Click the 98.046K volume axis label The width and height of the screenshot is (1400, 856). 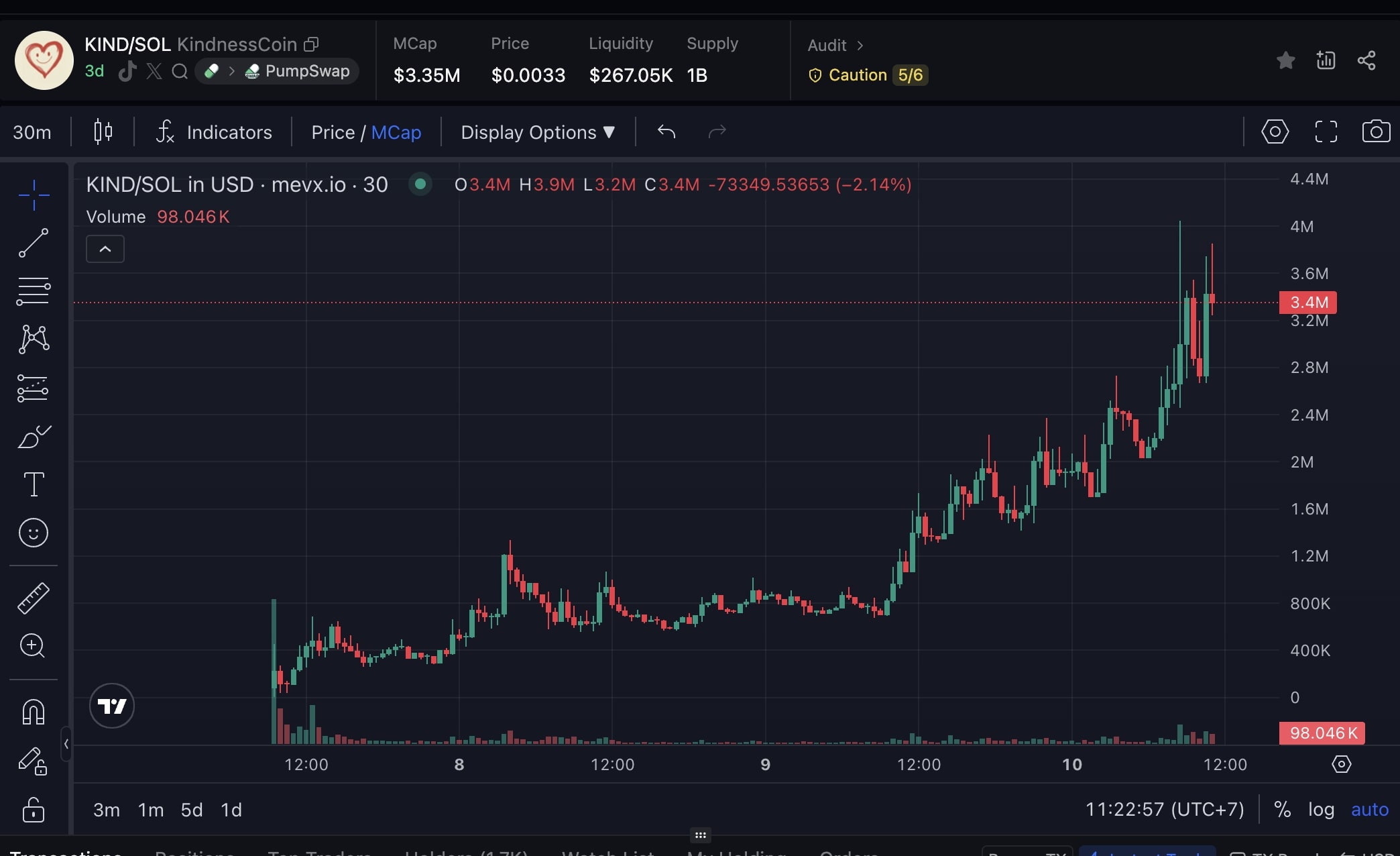pos(1322,733)
